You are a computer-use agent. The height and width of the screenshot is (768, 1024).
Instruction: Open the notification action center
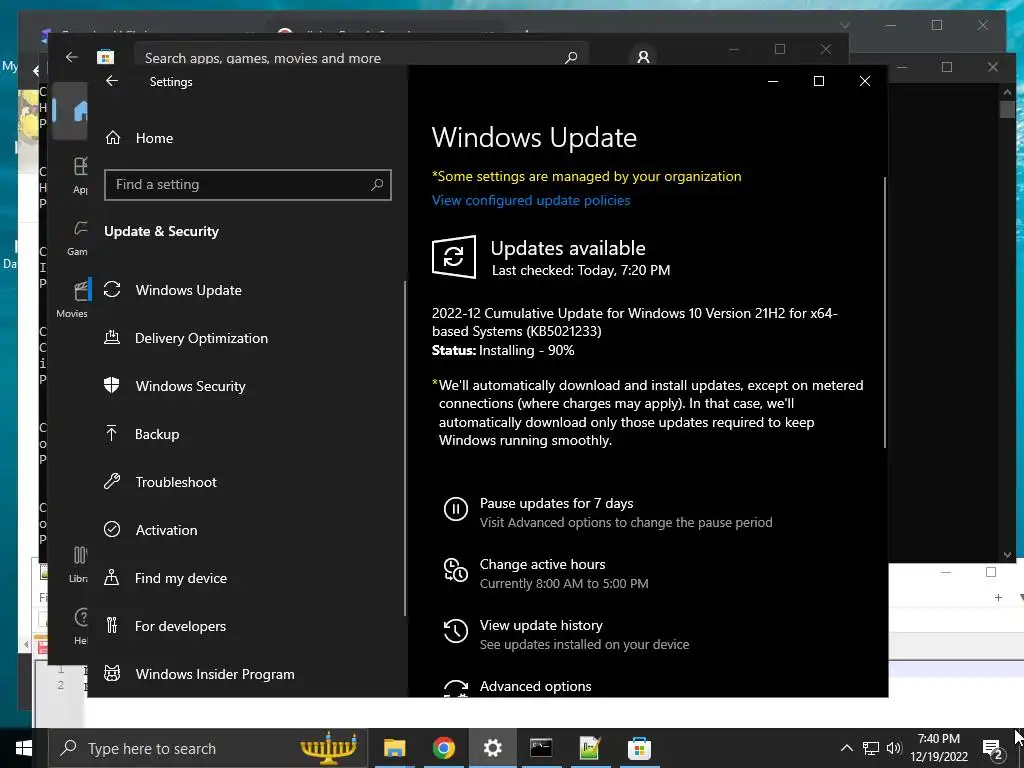992,748
